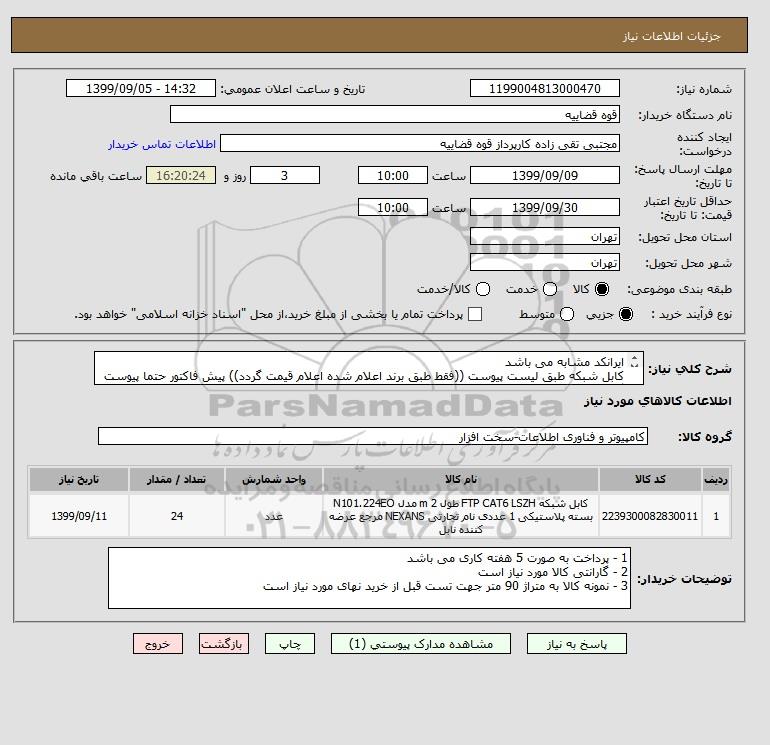Click row number 1 cell
Viewport: 770px width, 745px height.
click(x=716, y=516)
